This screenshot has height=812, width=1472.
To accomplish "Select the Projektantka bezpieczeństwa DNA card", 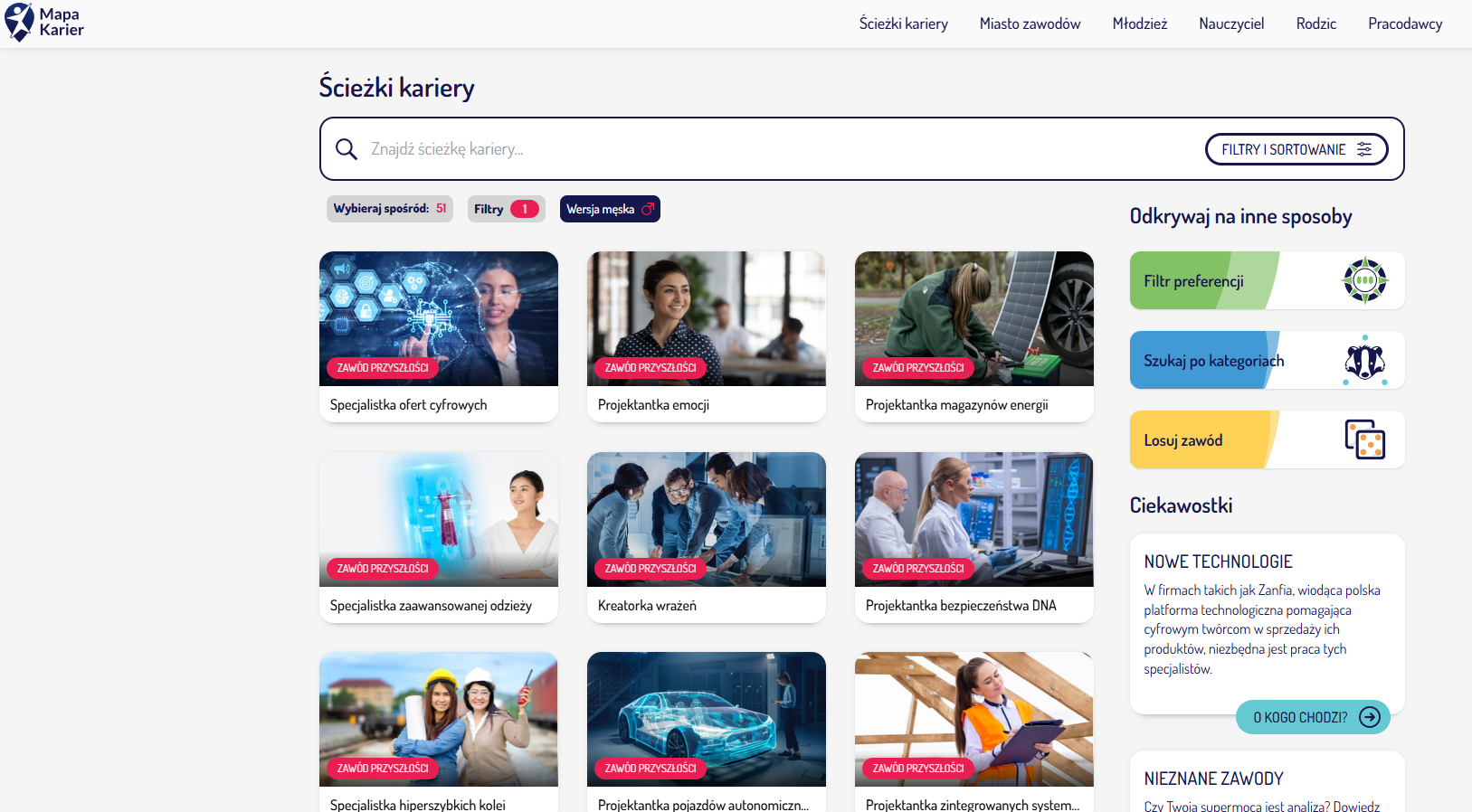I will pyautogui.click(x=973, y=536).
